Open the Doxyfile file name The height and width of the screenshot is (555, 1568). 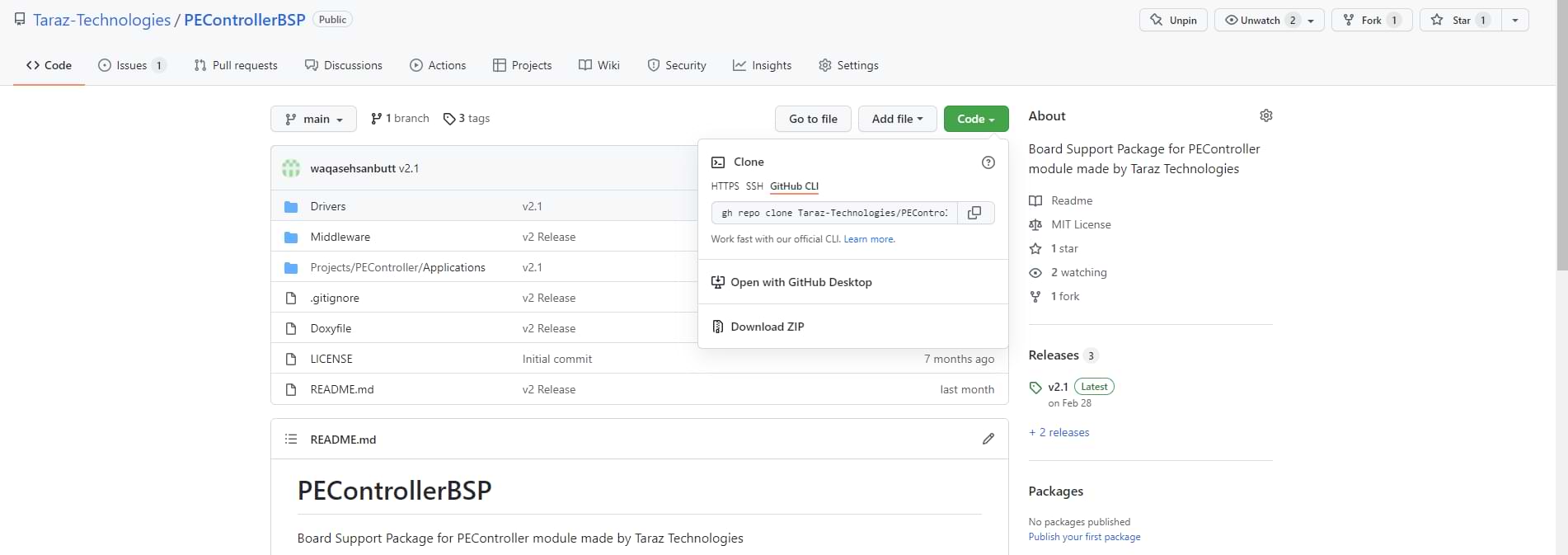(x=331, y=328)
